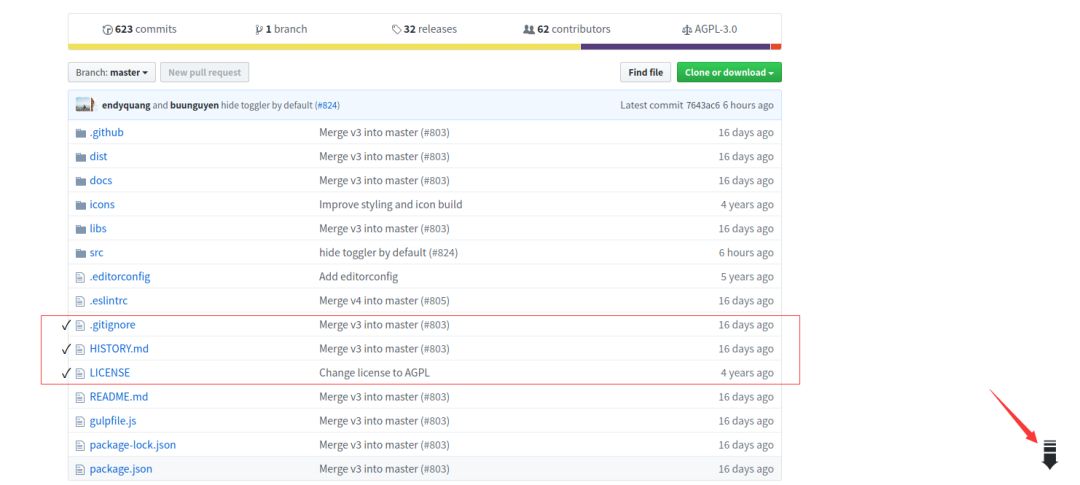The width and height of the screenshot is (1080, 485).
Task: Open the gulpfile.js file link
Action: [113, 422]
